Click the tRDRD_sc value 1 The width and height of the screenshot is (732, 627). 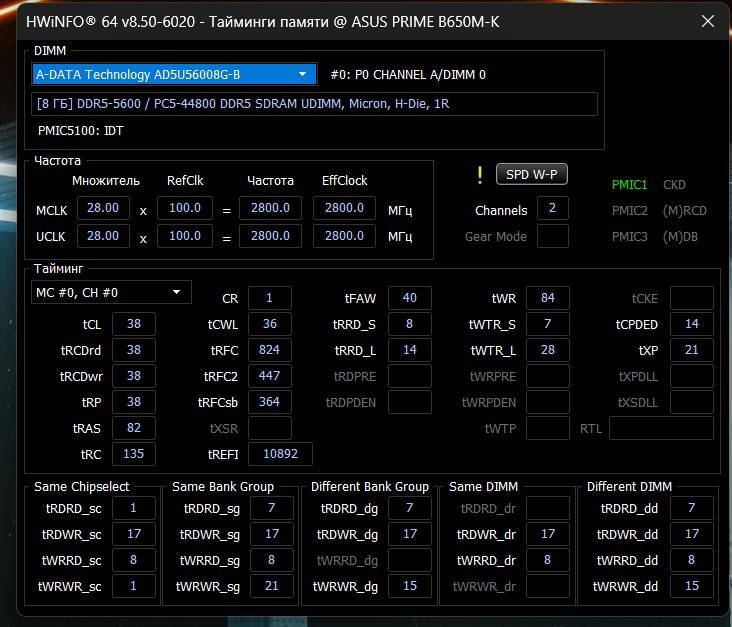pos(134,508)
